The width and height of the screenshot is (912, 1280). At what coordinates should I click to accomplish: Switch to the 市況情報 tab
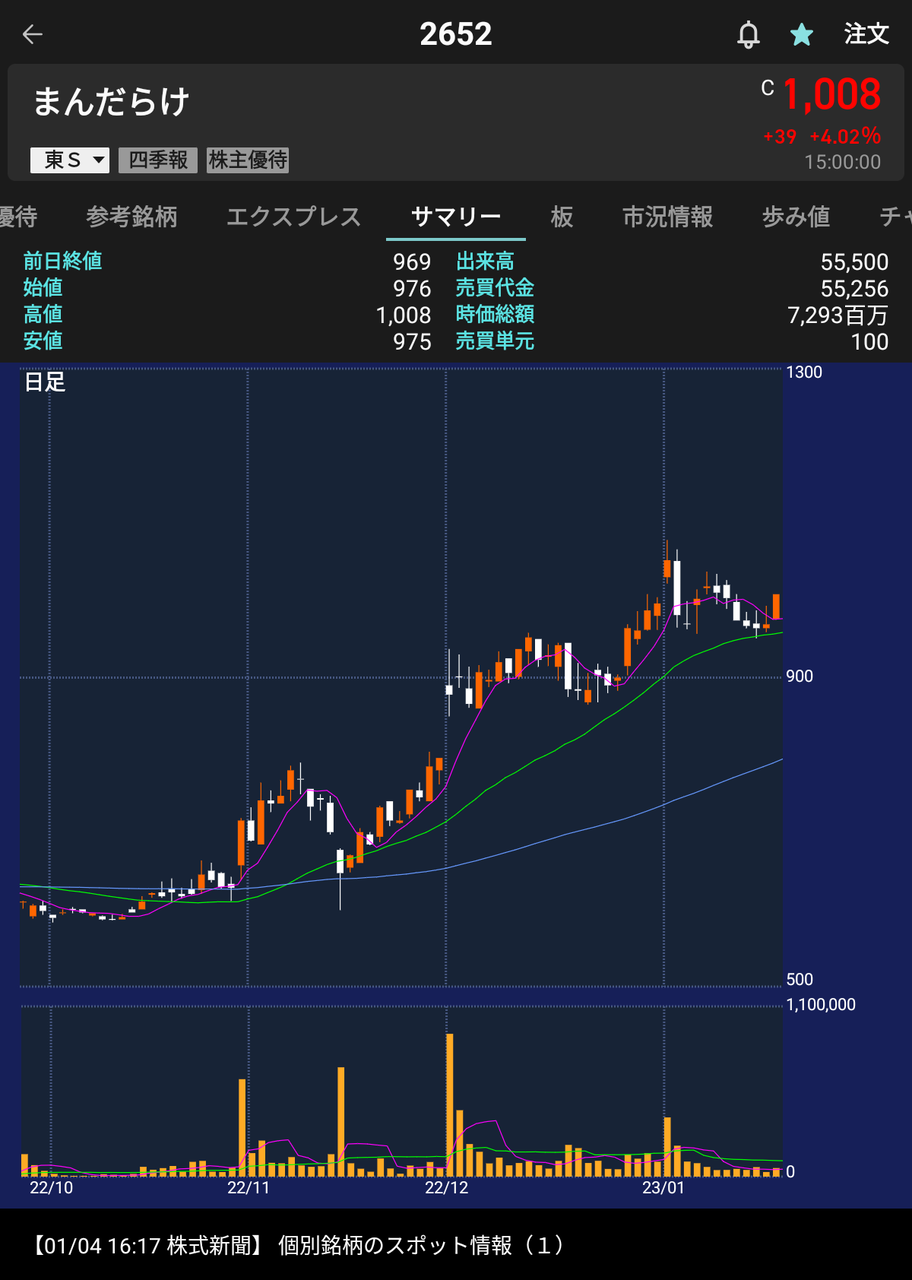coord(668,217)
